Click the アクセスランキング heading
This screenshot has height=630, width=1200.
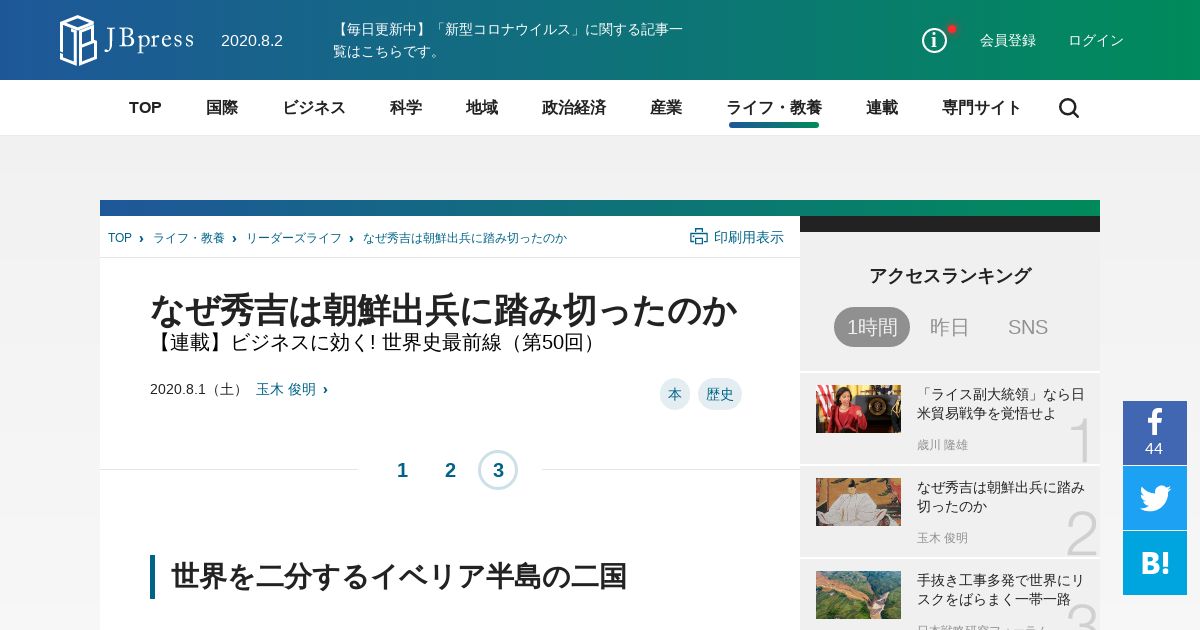(x=950, y=276)
